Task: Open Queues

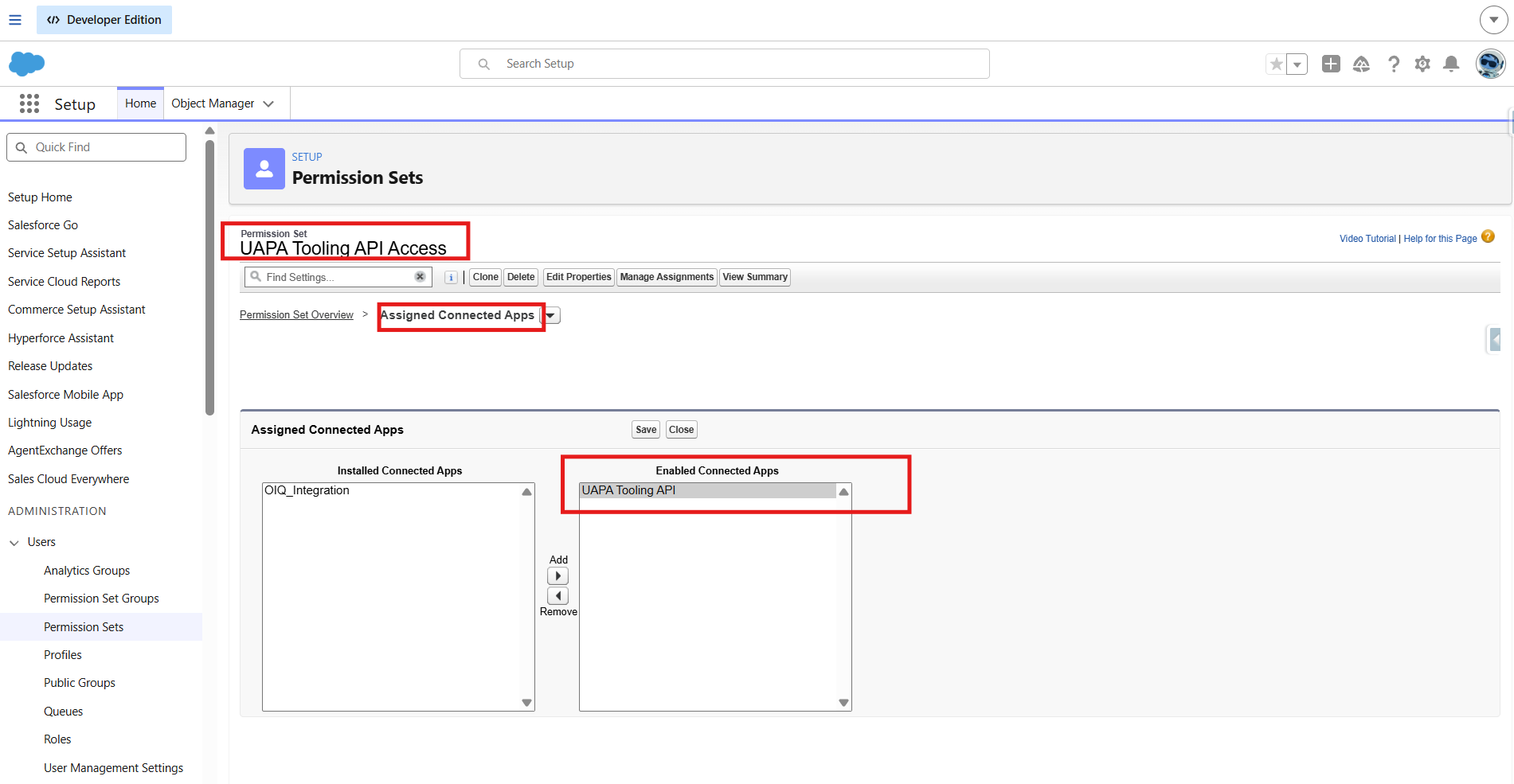Action: click(x=64, y=712)
